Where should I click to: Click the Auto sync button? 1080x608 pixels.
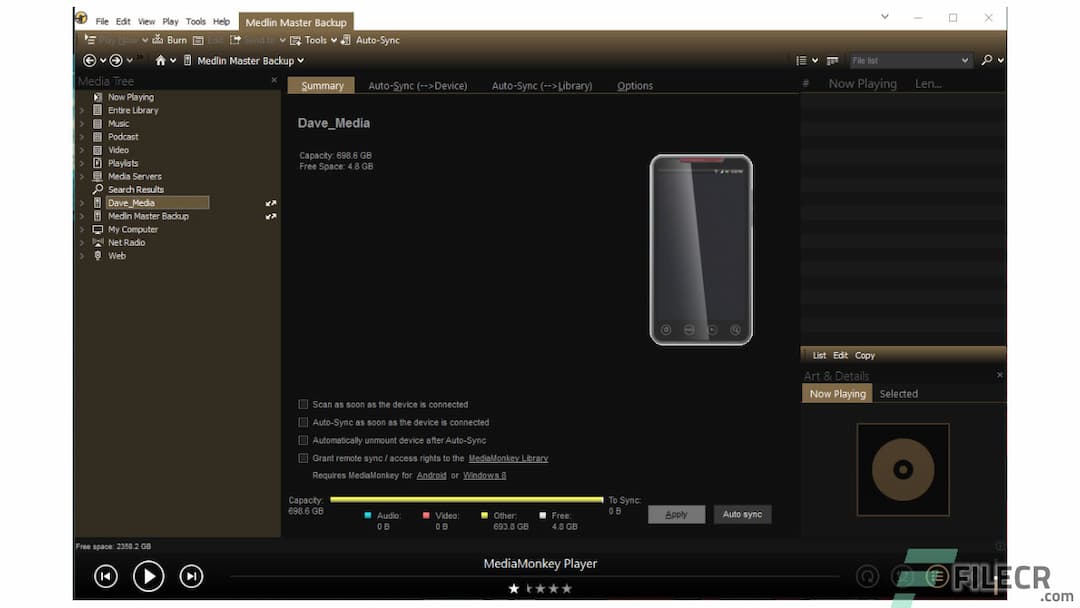point(742,514)
